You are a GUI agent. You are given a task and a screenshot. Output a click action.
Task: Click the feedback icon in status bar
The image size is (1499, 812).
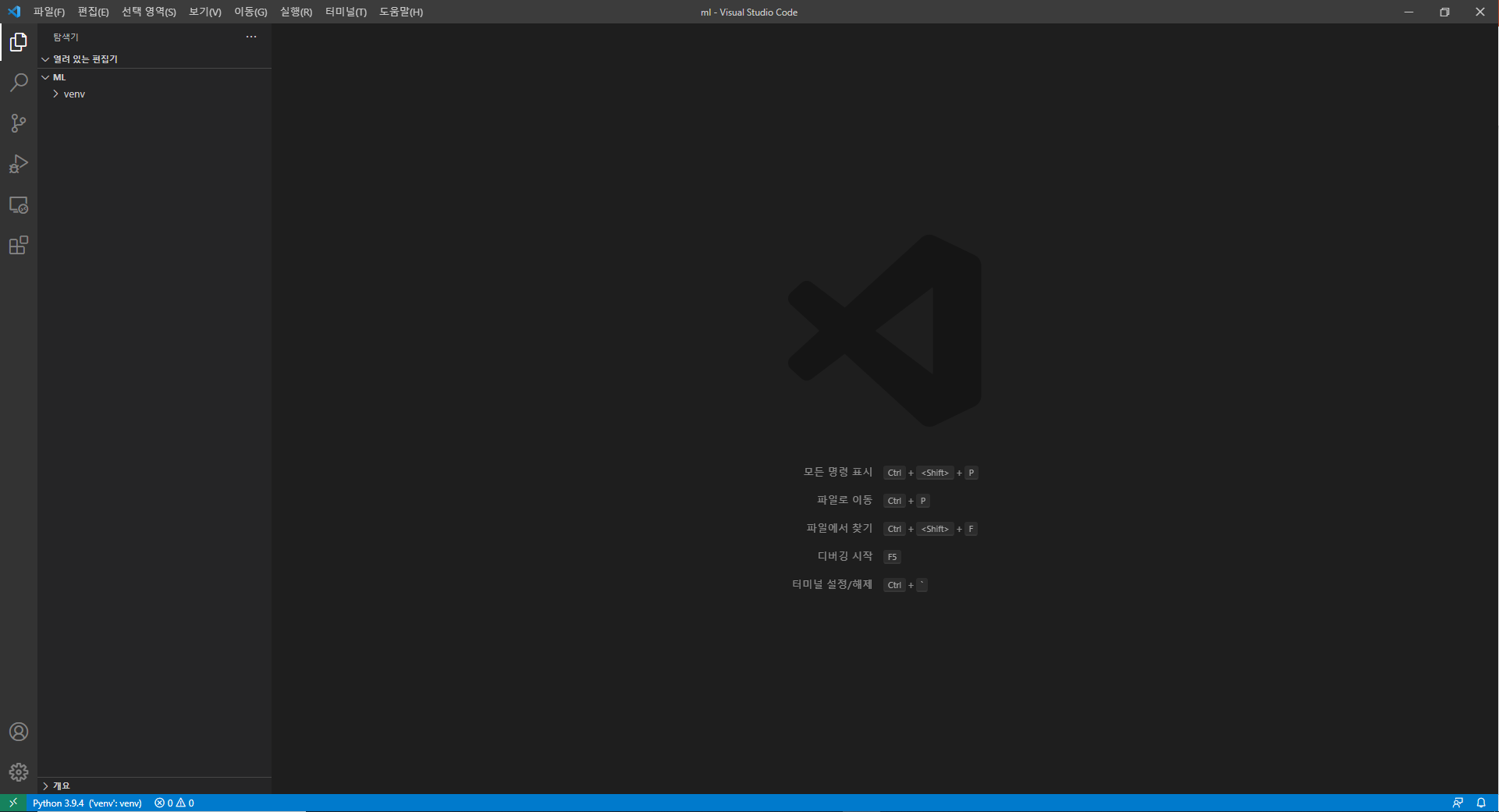click(x=1458, y=803)
